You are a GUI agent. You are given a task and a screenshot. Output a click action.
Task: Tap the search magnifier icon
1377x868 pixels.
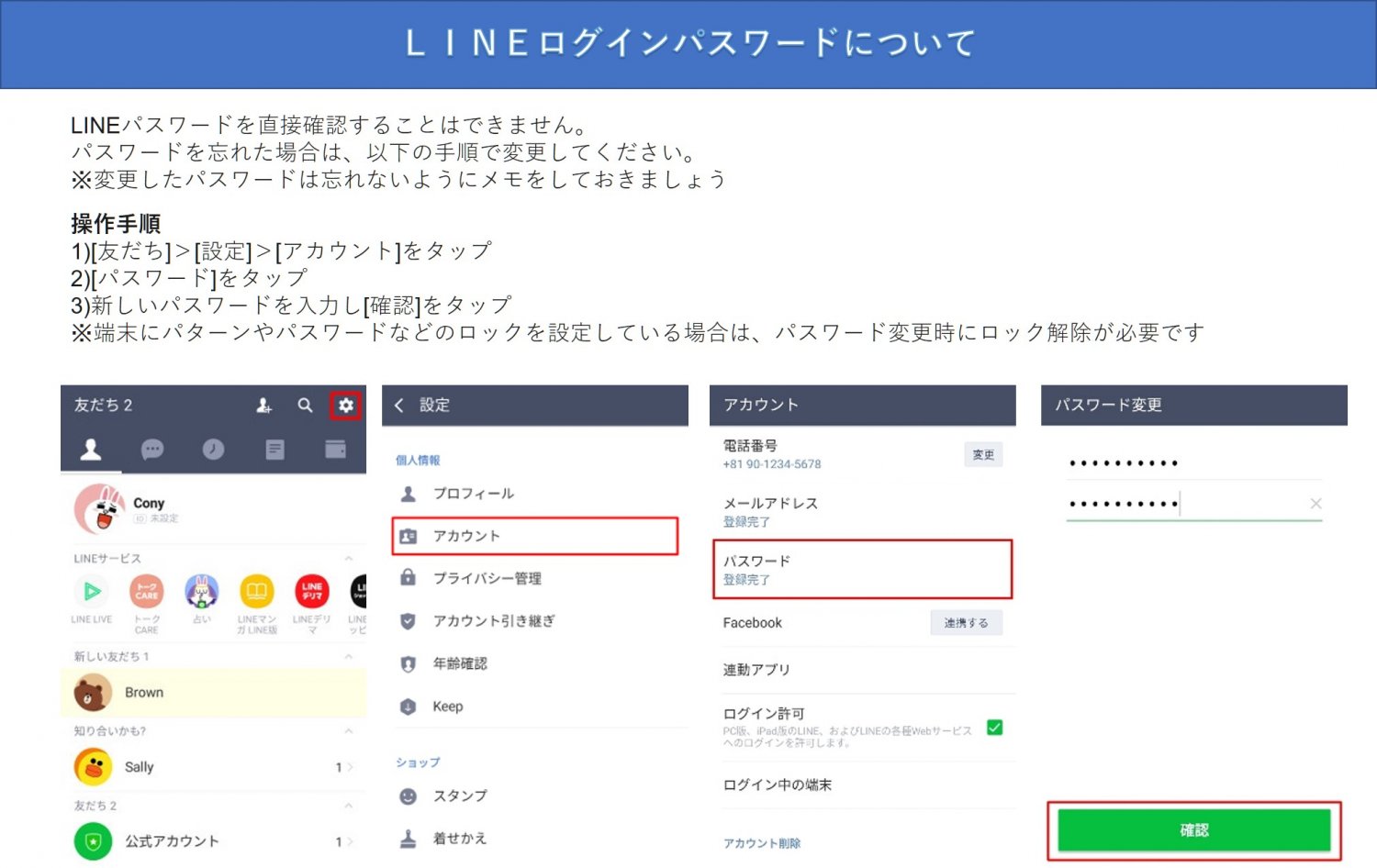point(305,405)
